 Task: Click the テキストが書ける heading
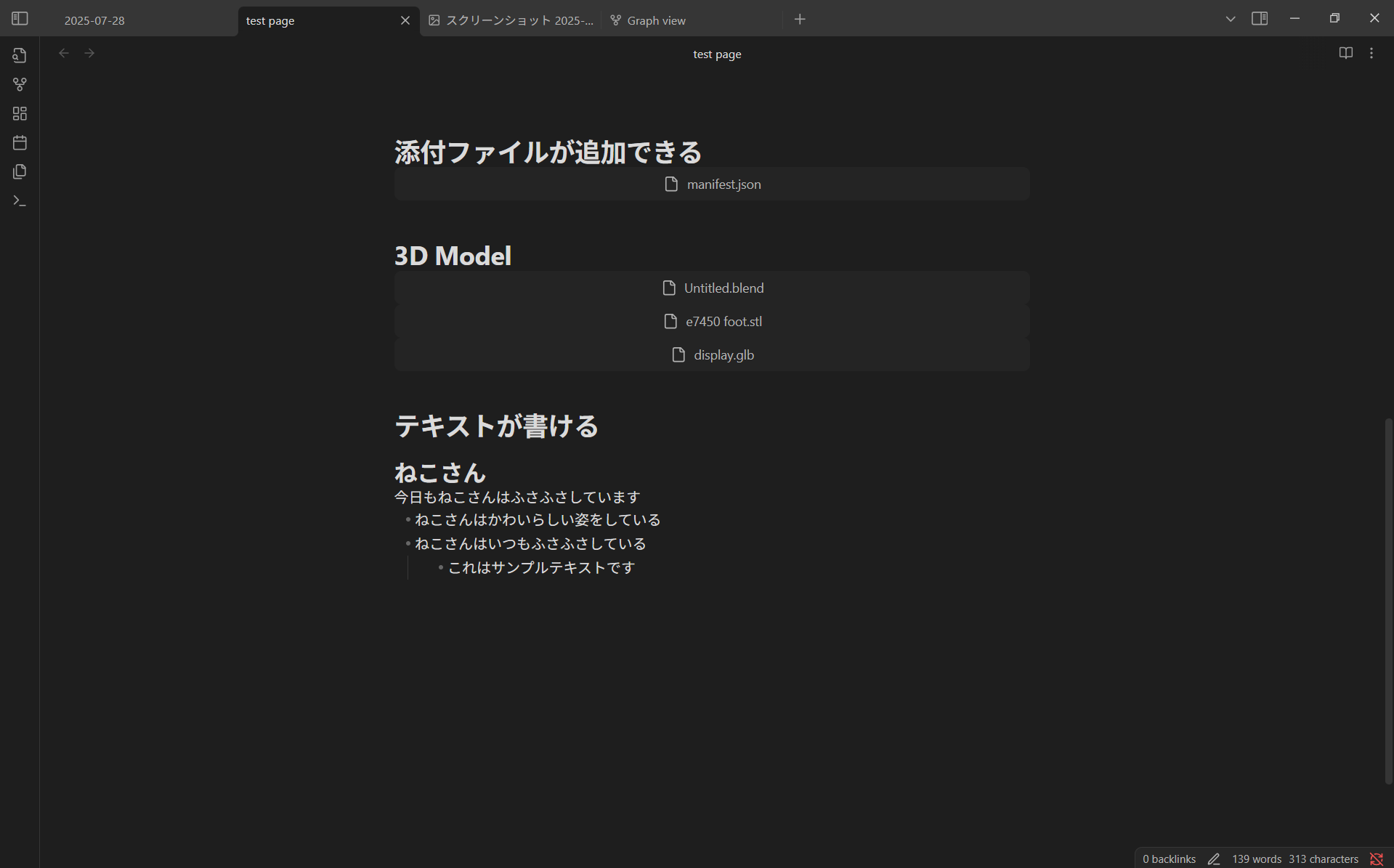tap(496, 426)
